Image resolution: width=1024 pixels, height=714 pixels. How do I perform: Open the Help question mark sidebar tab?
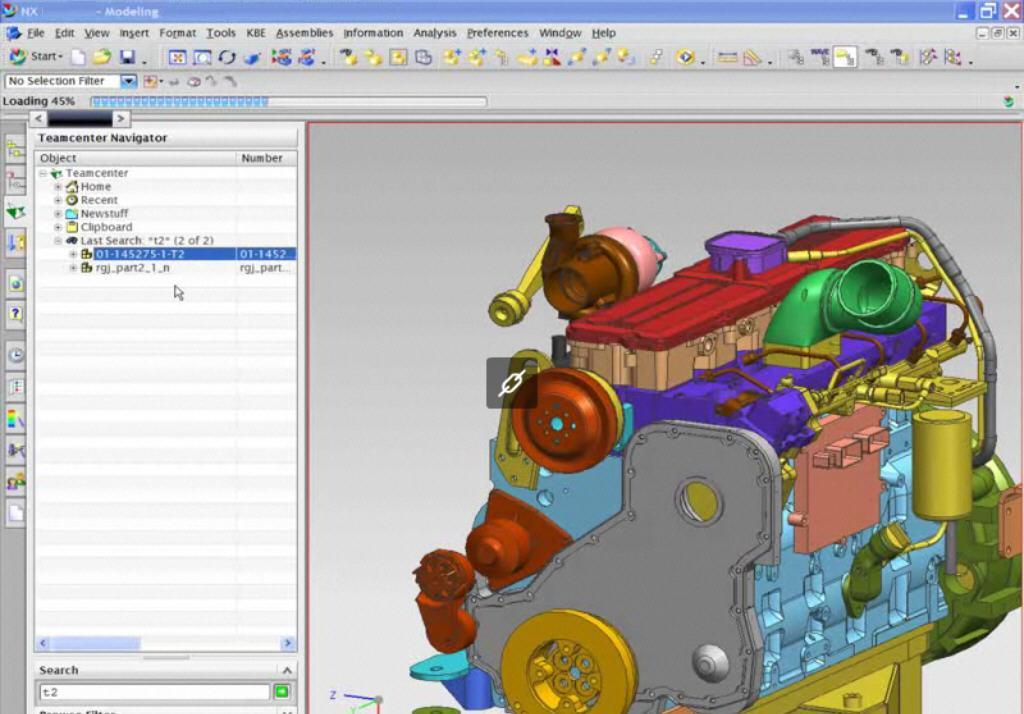(x=16, y=314)
